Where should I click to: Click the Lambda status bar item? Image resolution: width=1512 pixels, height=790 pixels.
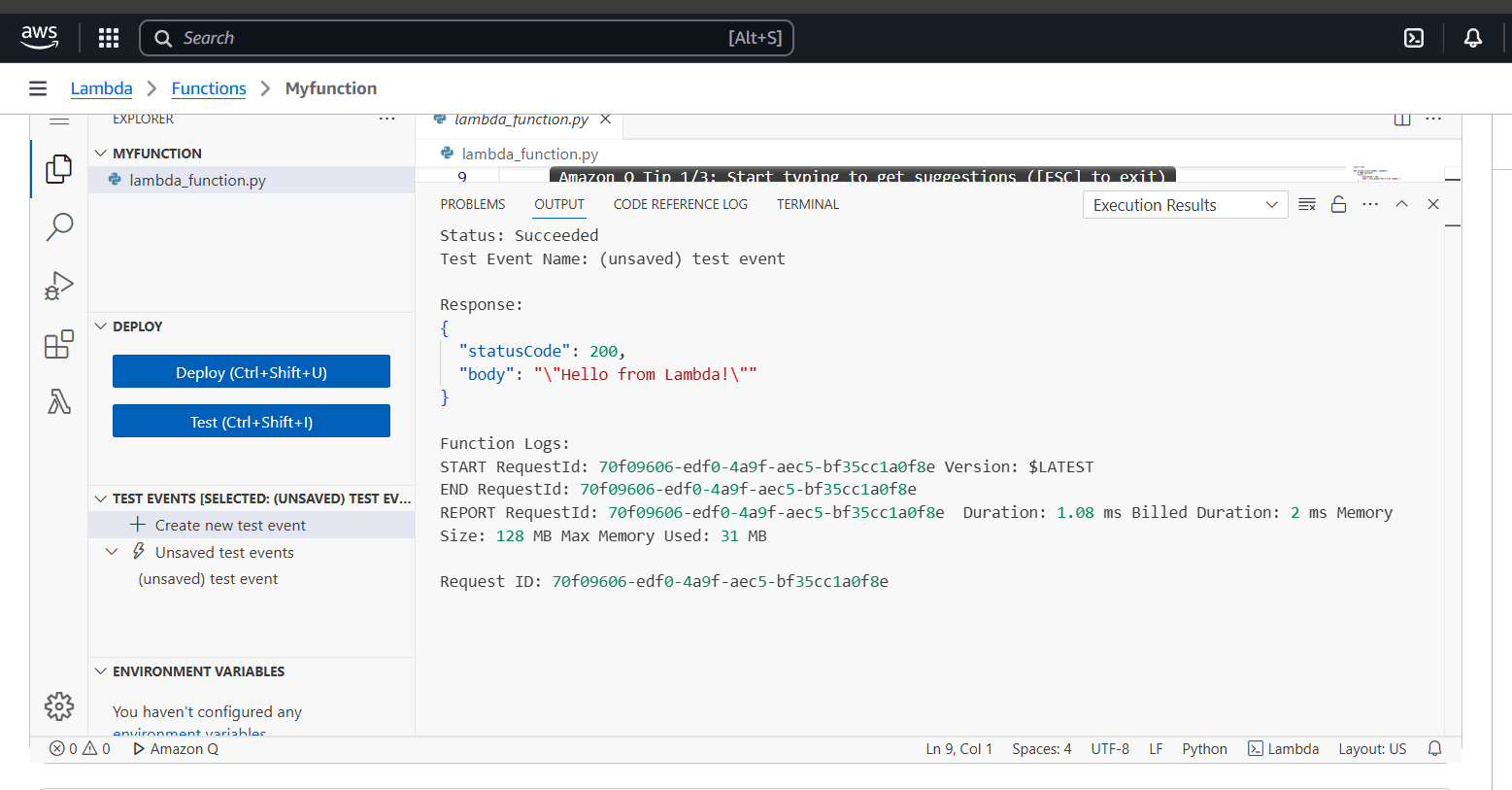(x=1283, y=748)
